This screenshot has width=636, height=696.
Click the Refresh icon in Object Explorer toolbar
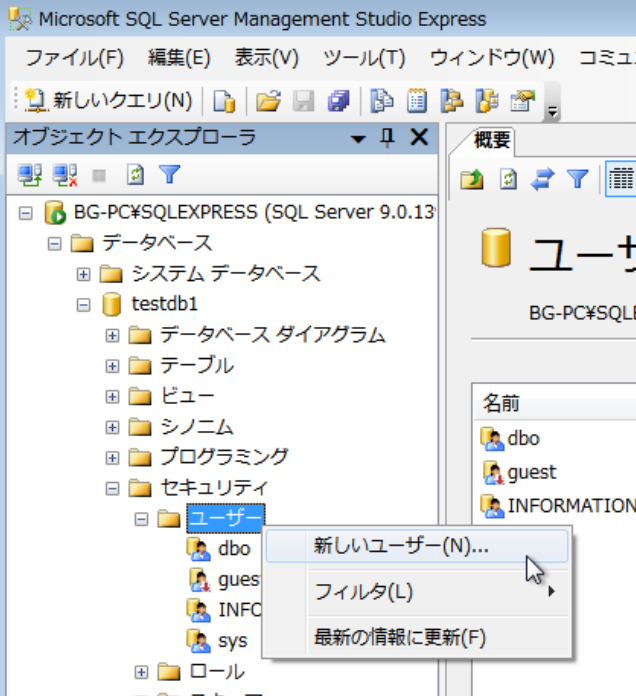pos(135,174)
